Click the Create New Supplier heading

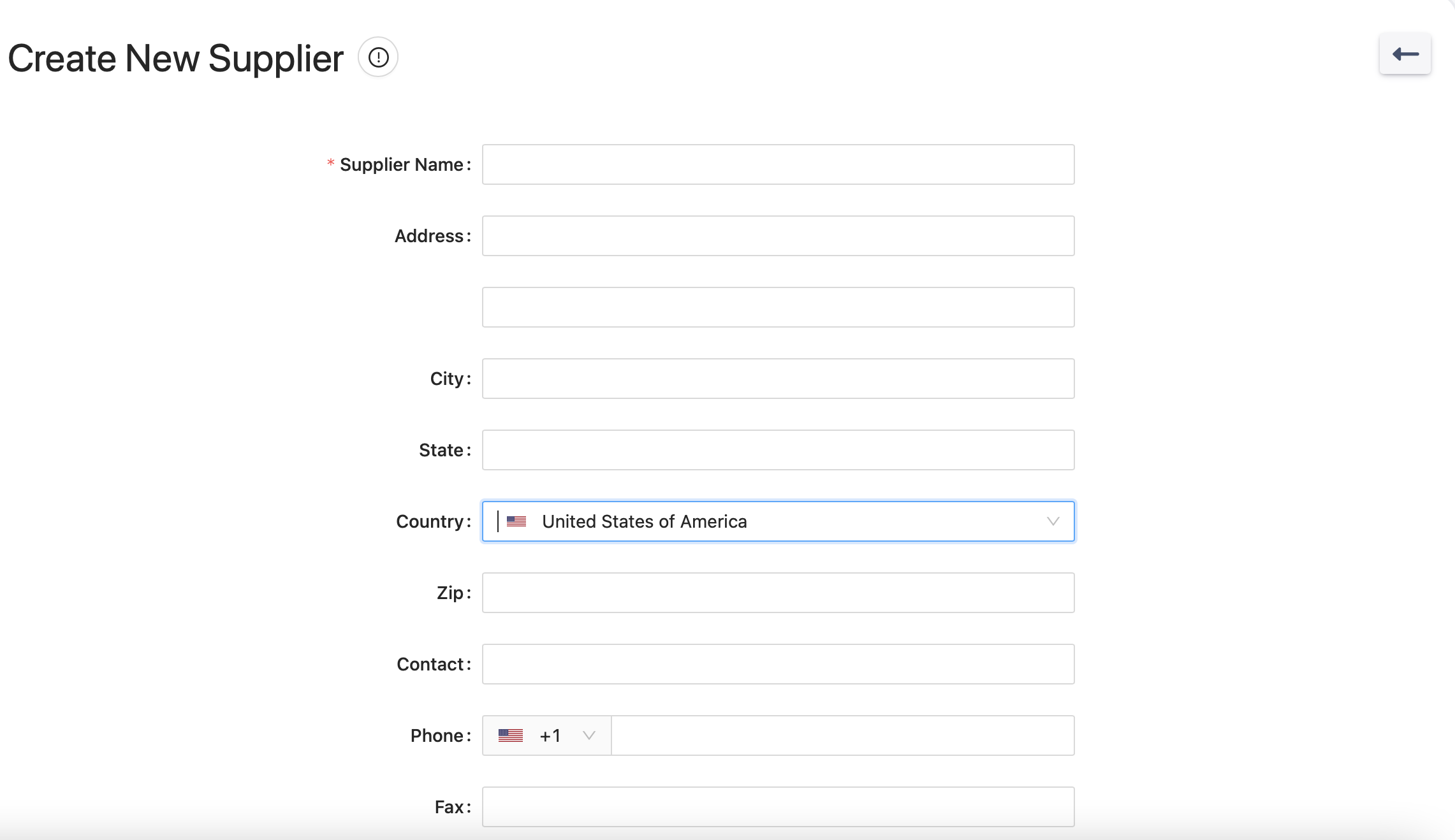pyautogui.click(x=176, y=59)
